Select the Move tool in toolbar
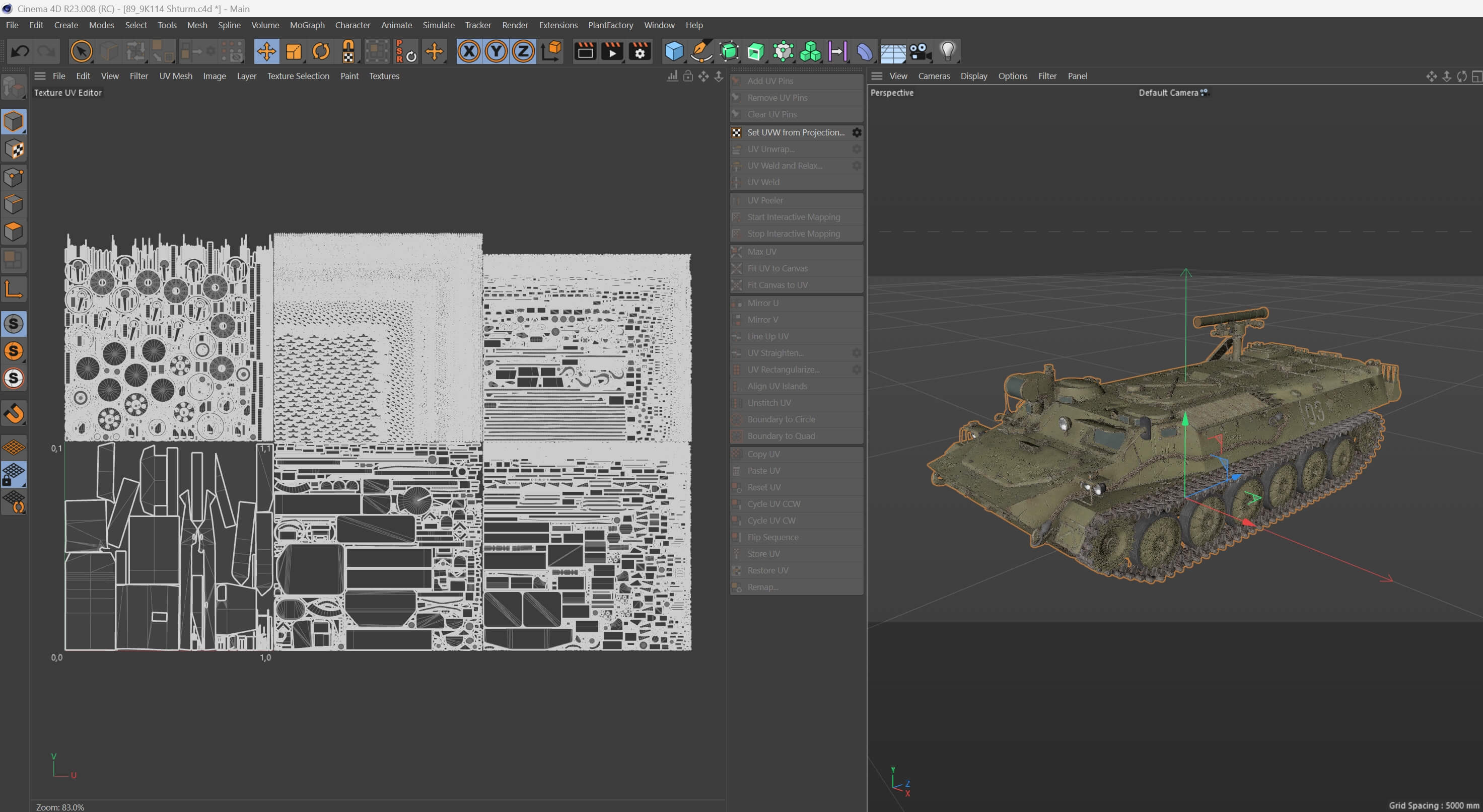The image size is (1483, 812). click(x=266, y=52)
